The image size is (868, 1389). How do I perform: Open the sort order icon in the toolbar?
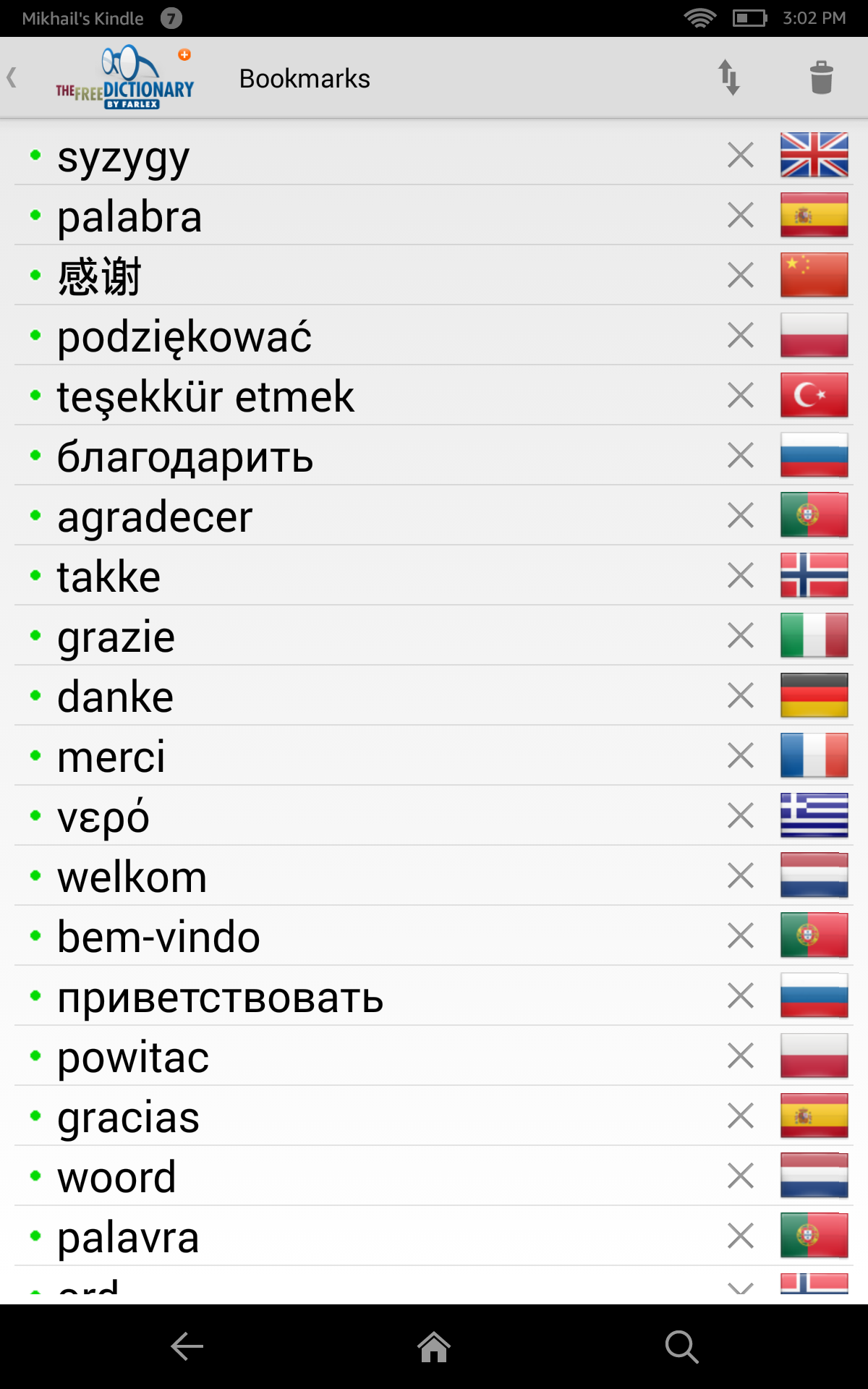[730, 77]
